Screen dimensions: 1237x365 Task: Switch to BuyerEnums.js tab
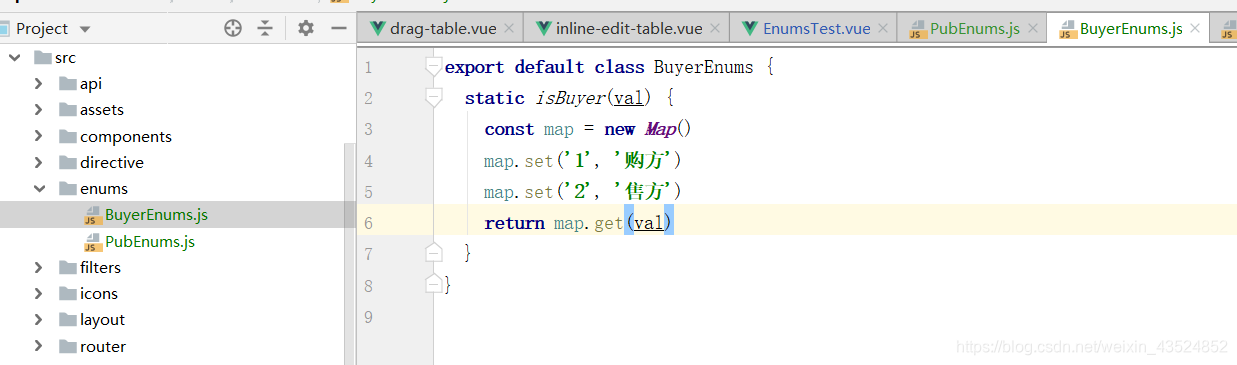pyautogui.click(x=1129, y=29)
